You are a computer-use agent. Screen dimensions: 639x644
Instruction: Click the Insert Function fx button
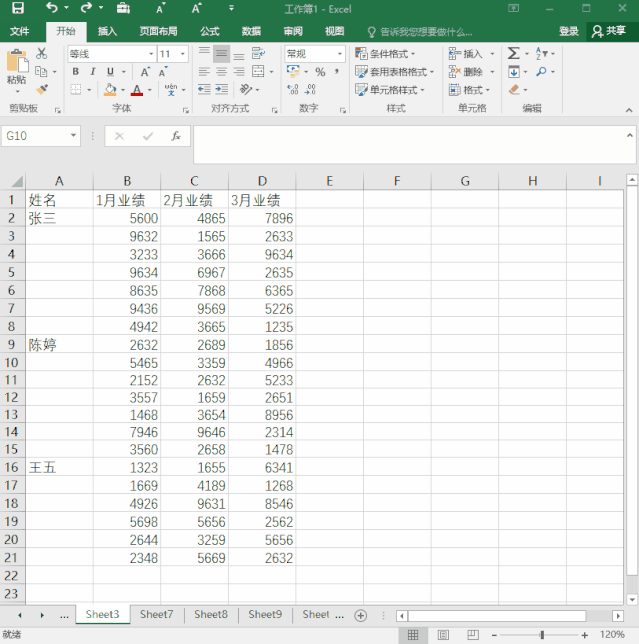pyautogui.click(x=176, y=136)
